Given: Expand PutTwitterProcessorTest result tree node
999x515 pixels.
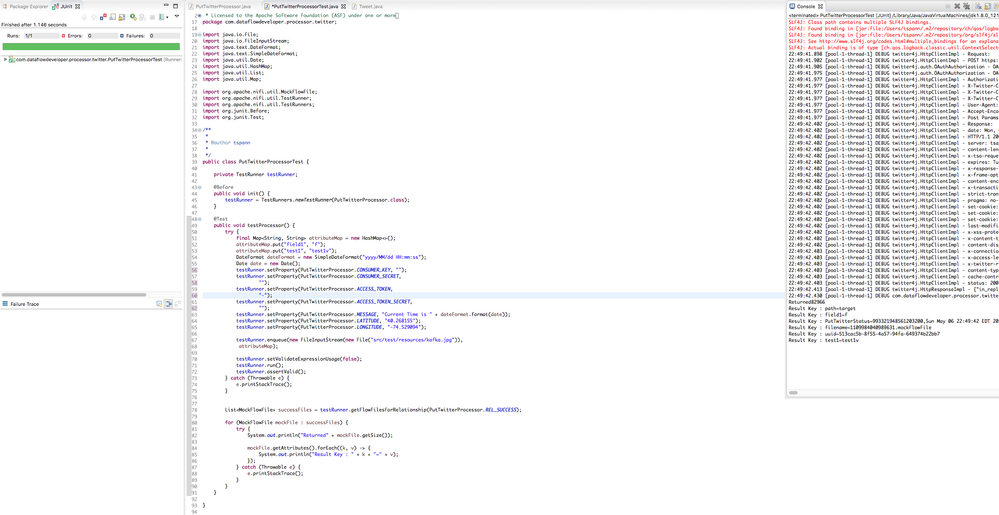Looking at the screenshot, I should [5, 59].
